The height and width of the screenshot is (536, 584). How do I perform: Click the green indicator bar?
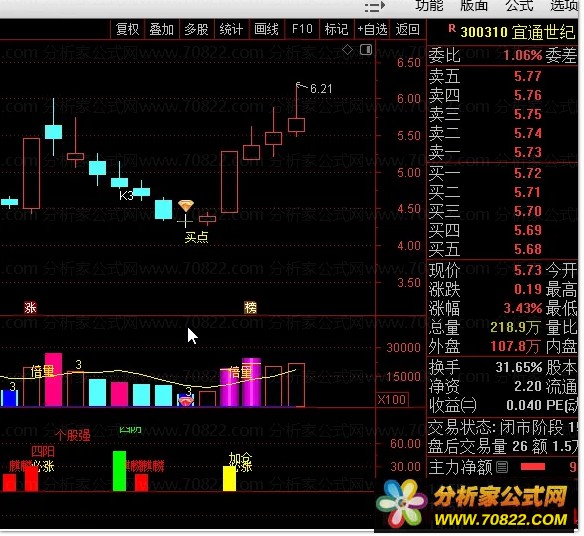click(119, 471)
